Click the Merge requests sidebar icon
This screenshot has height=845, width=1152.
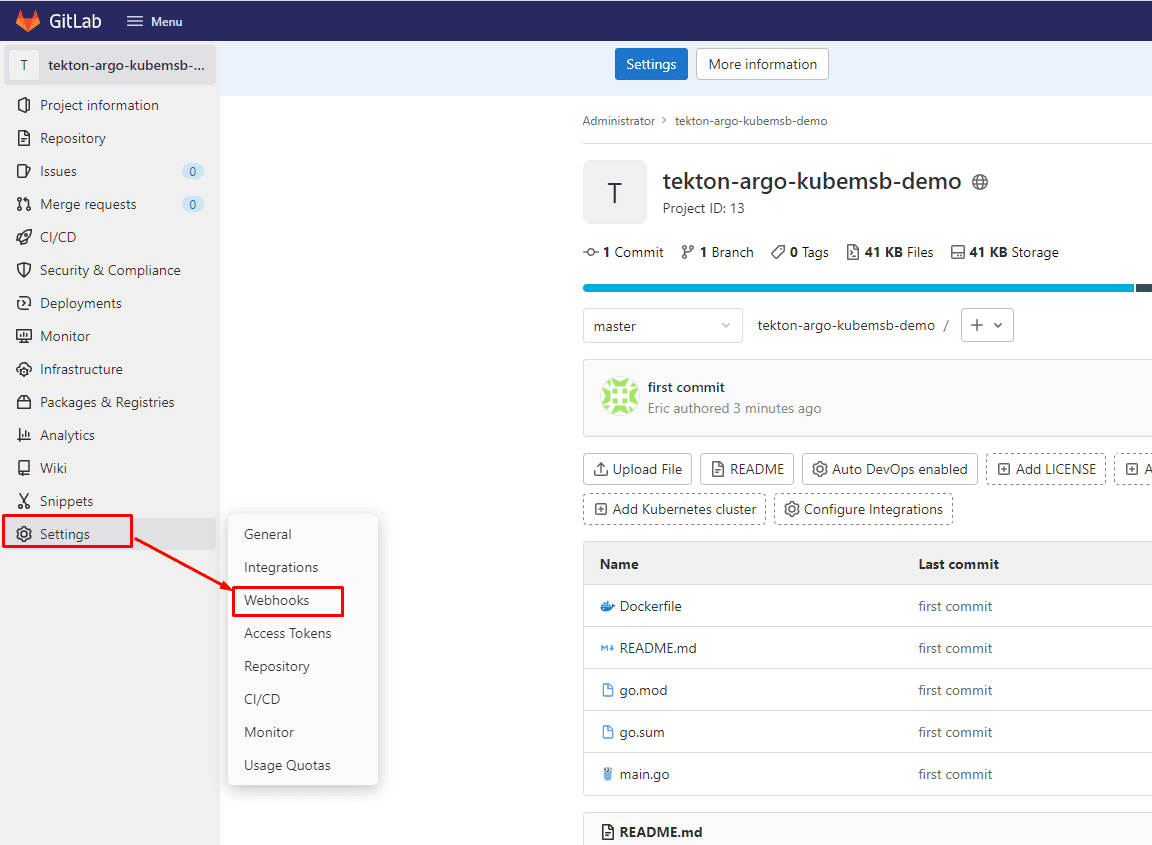(x=24, y=204)
